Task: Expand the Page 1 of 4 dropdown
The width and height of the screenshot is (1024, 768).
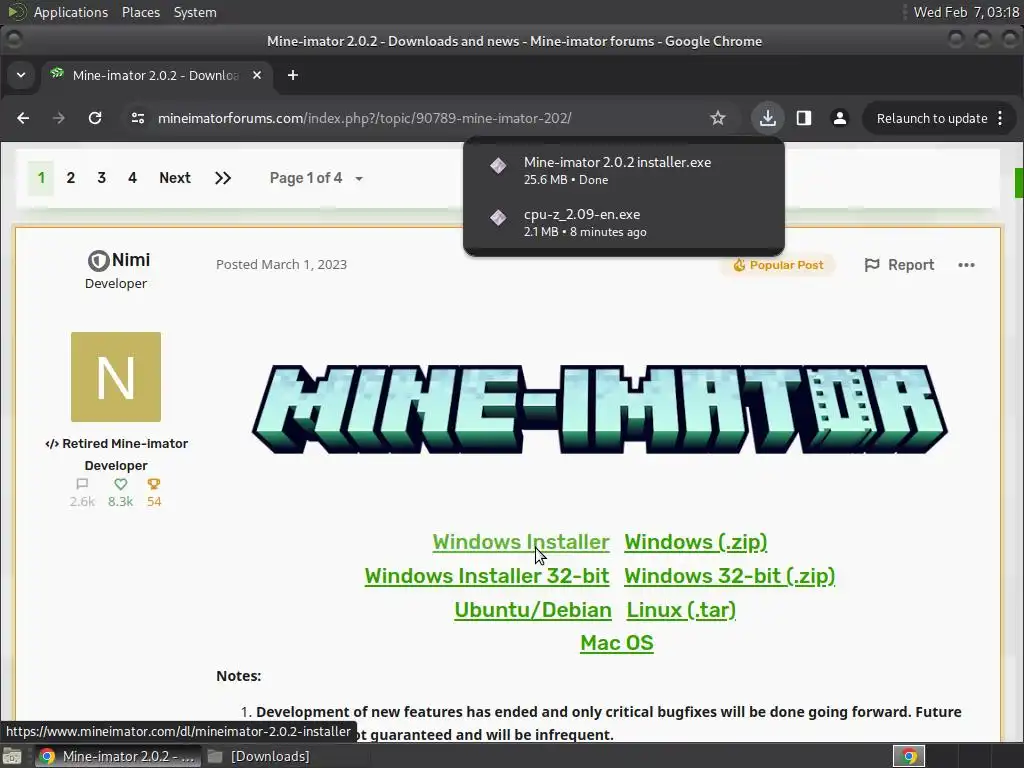Action: pos(316,178)
